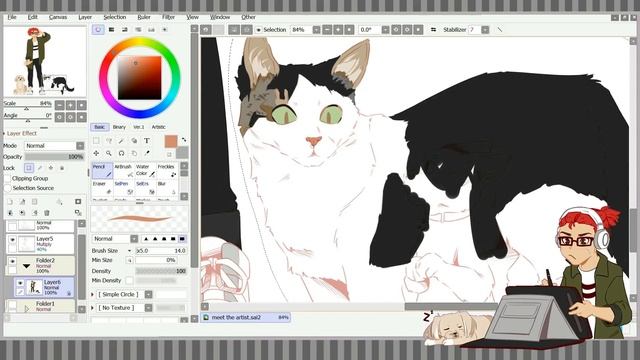Toggle the Min Density checkbox
The width and height of the screenshot is (640, 360).
tap(129, 280)
